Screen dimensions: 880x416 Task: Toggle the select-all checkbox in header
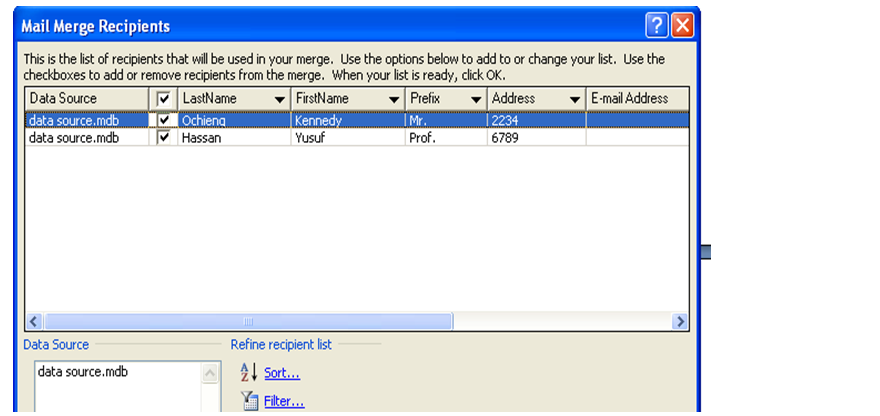click(164, 99)
